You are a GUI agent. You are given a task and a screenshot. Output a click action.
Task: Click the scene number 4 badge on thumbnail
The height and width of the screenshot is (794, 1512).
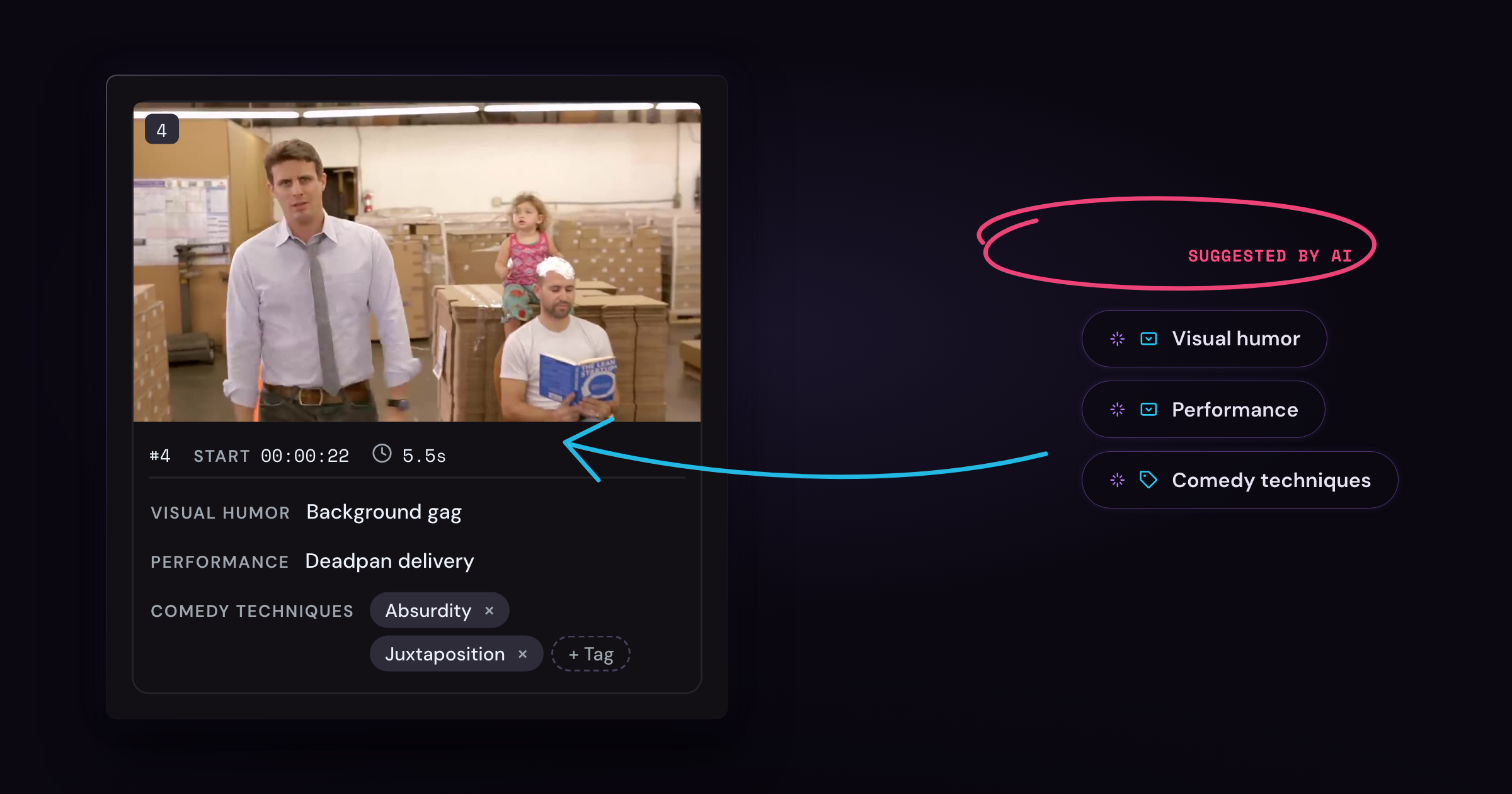[162, 130]
